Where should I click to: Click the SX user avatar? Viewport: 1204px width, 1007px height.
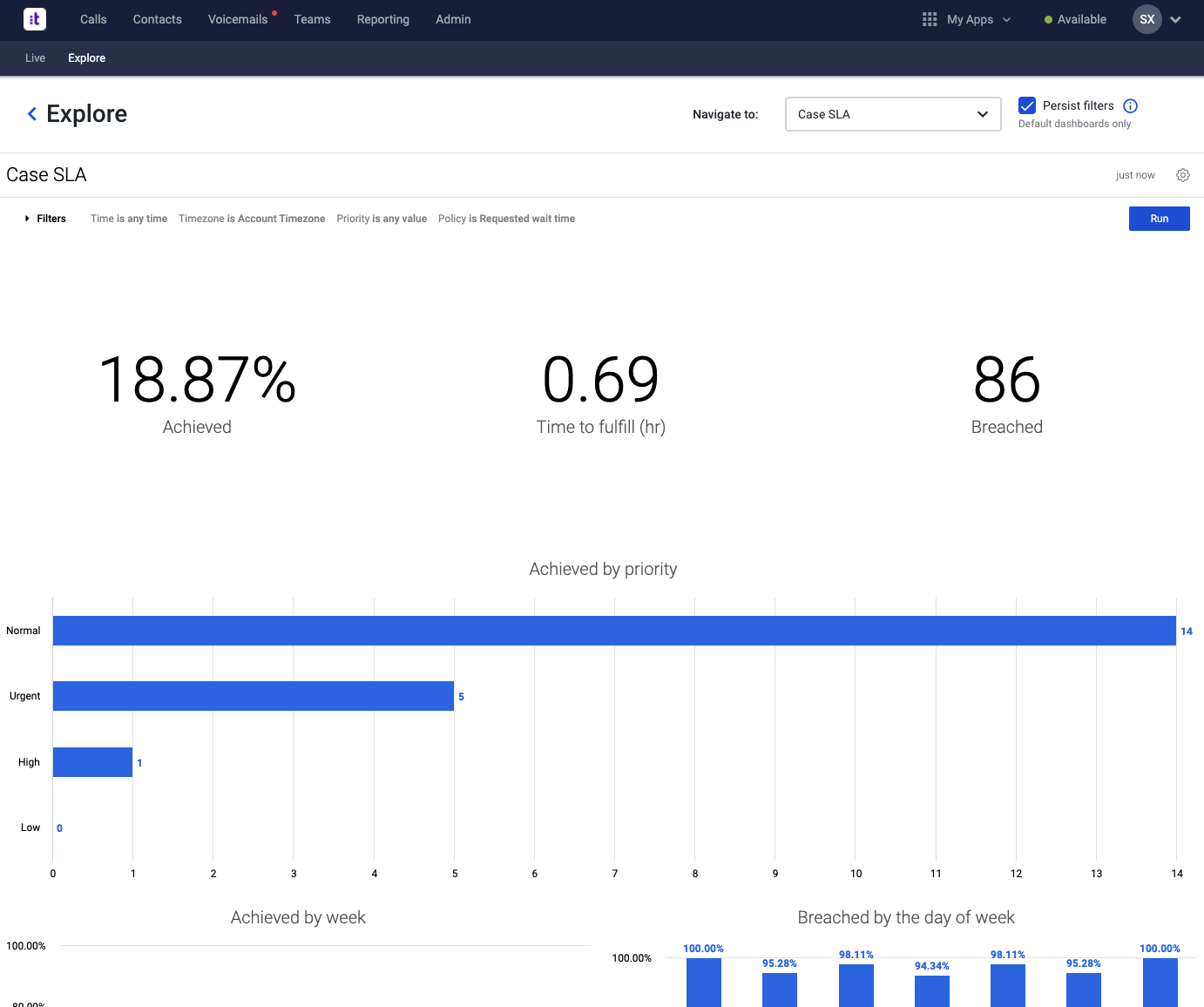coord(1147,19)
